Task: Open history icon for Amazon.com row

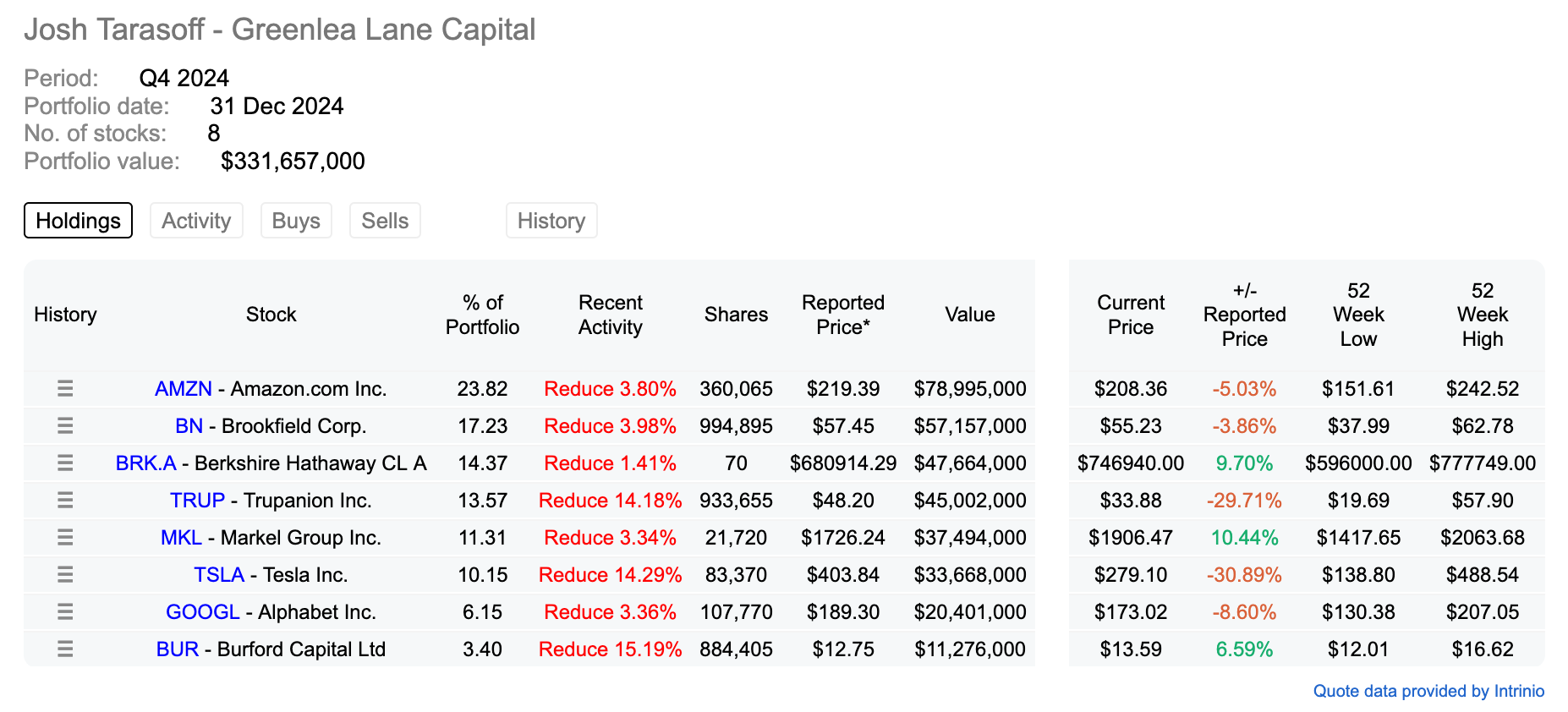Action: pos(65,389)
